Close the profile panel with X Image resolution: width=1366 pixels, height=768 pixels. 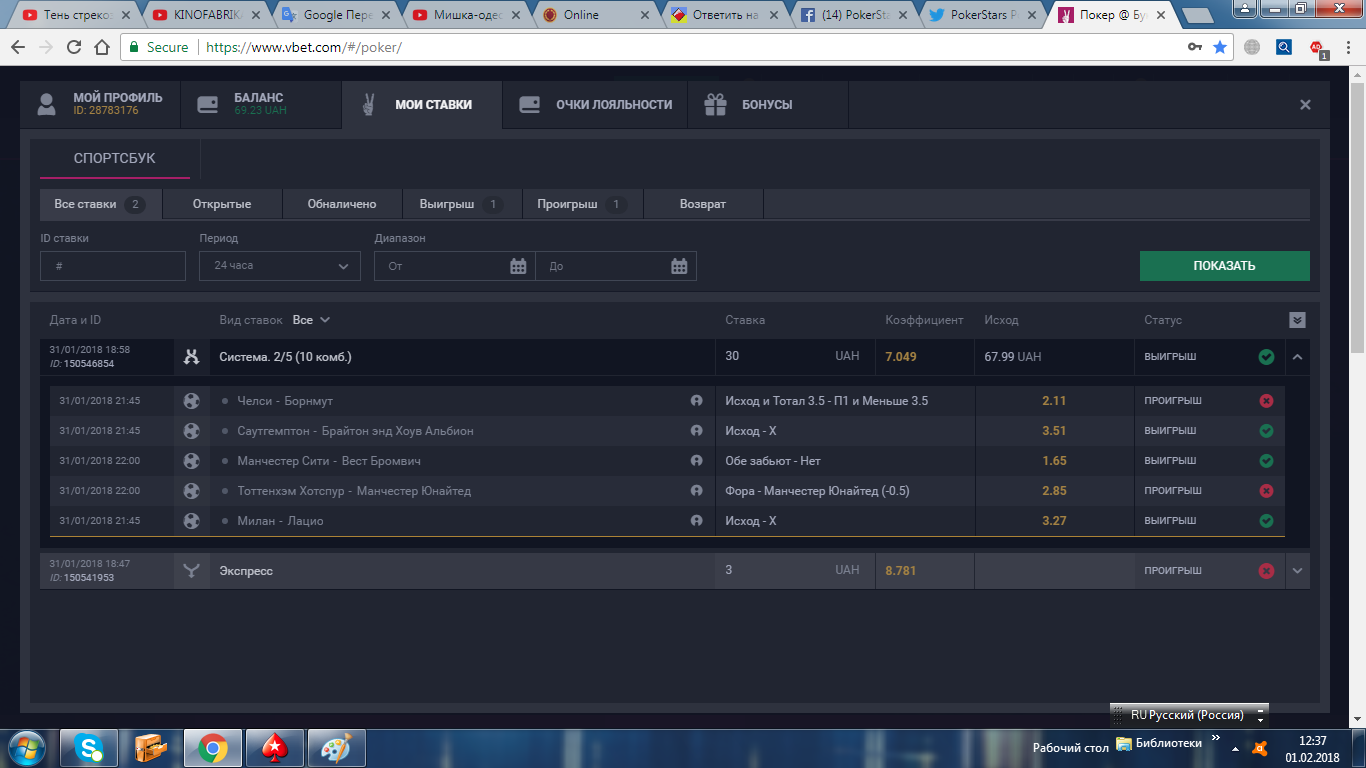tap(1305, 104)
